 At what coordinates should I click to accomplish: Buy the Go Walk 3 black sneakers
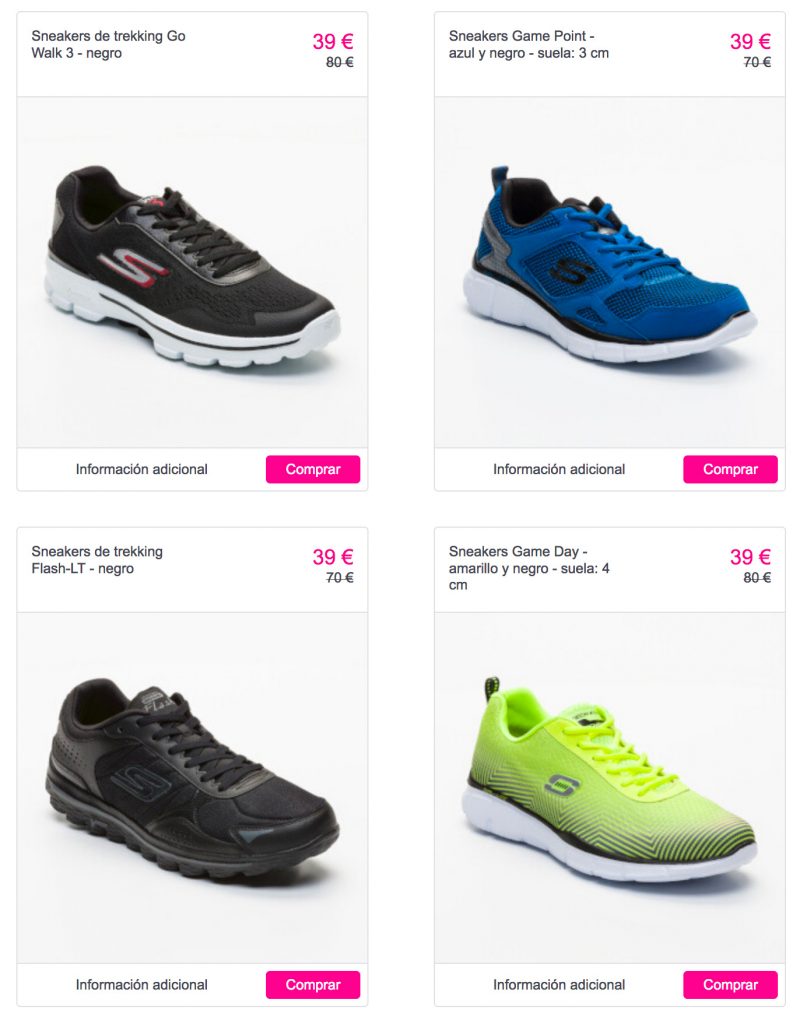(x=313, y=469)
